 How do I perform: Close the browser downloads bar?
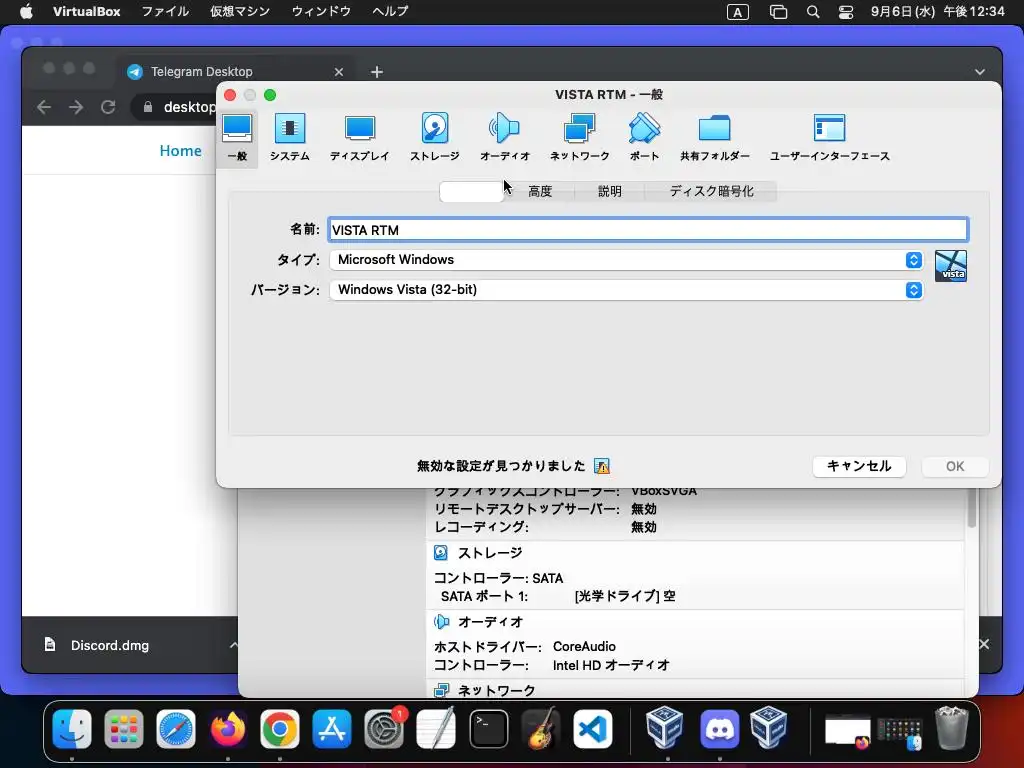click(984, 645)
